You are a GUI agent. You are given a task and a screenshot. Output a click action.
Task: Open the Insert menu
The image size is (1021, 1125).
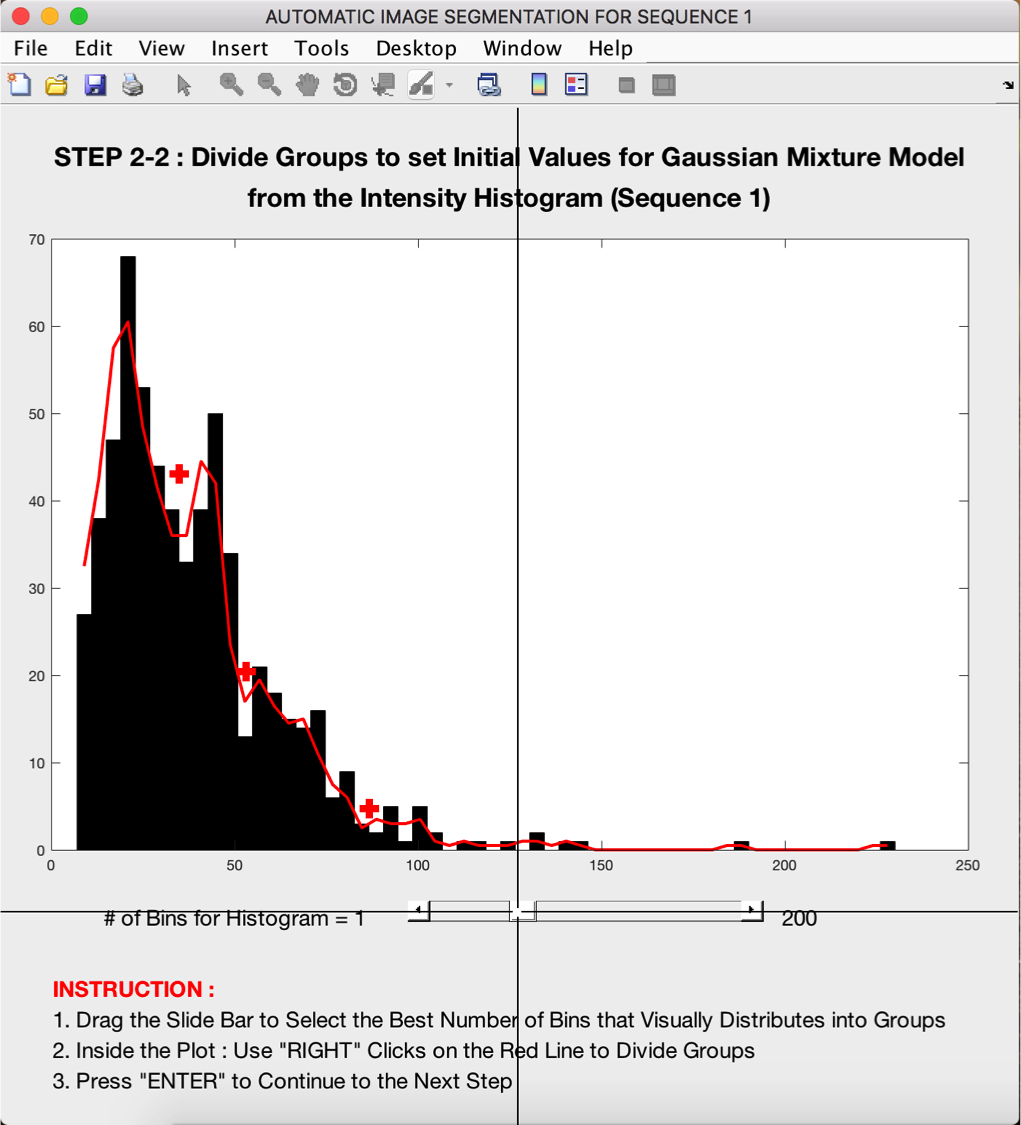[x=239, y=48]
